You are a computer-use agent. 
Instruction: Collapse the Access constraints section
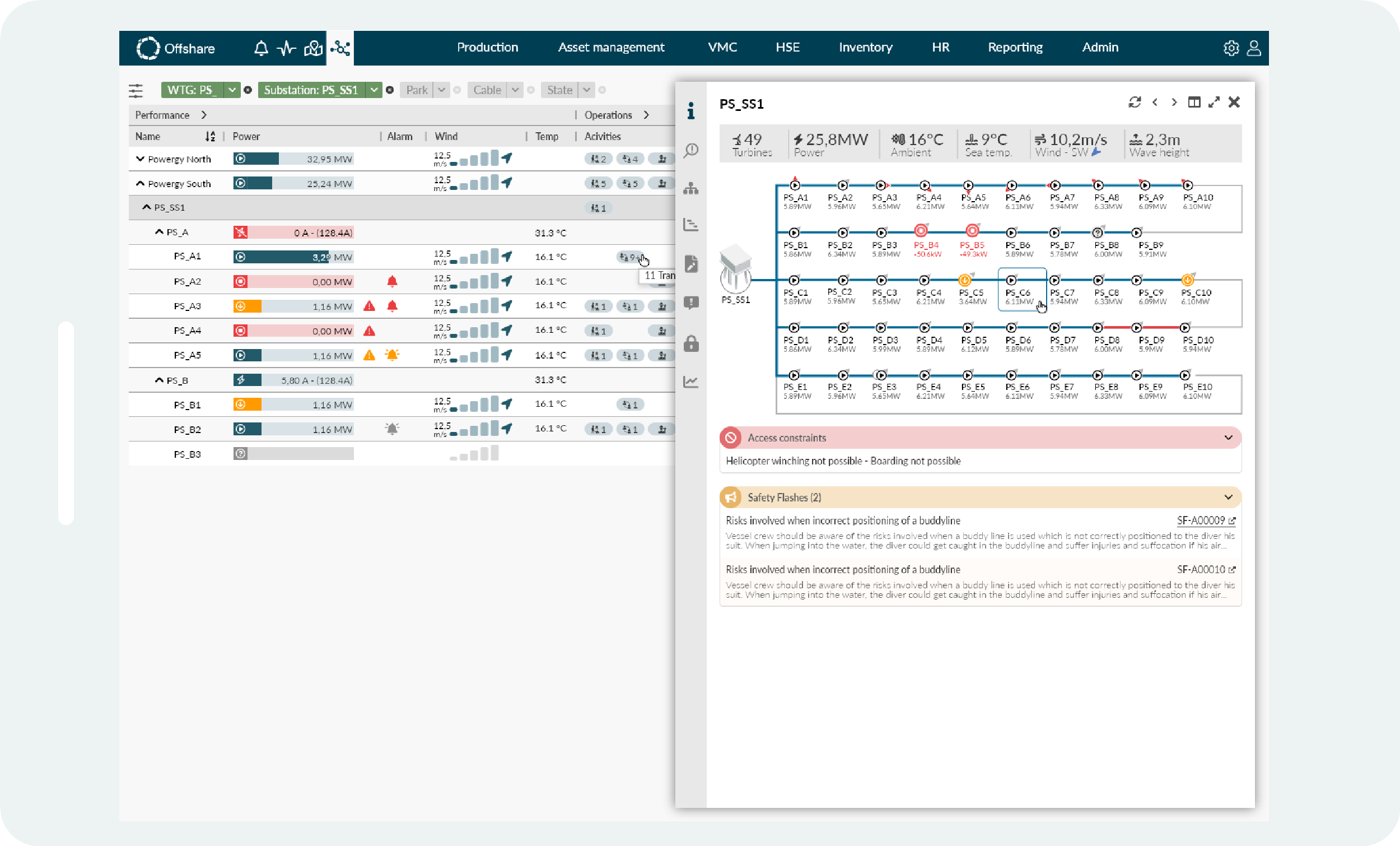[x=1228, y=438]
